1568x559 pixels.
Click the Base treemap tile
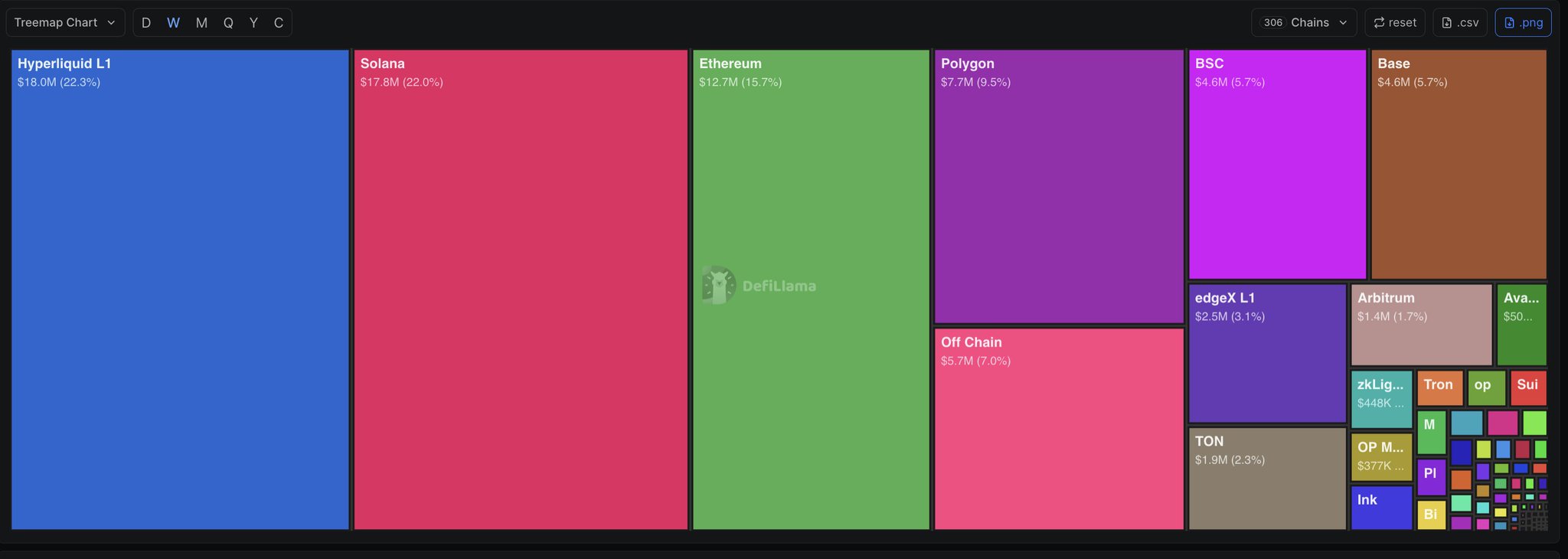pos(1459,165)
